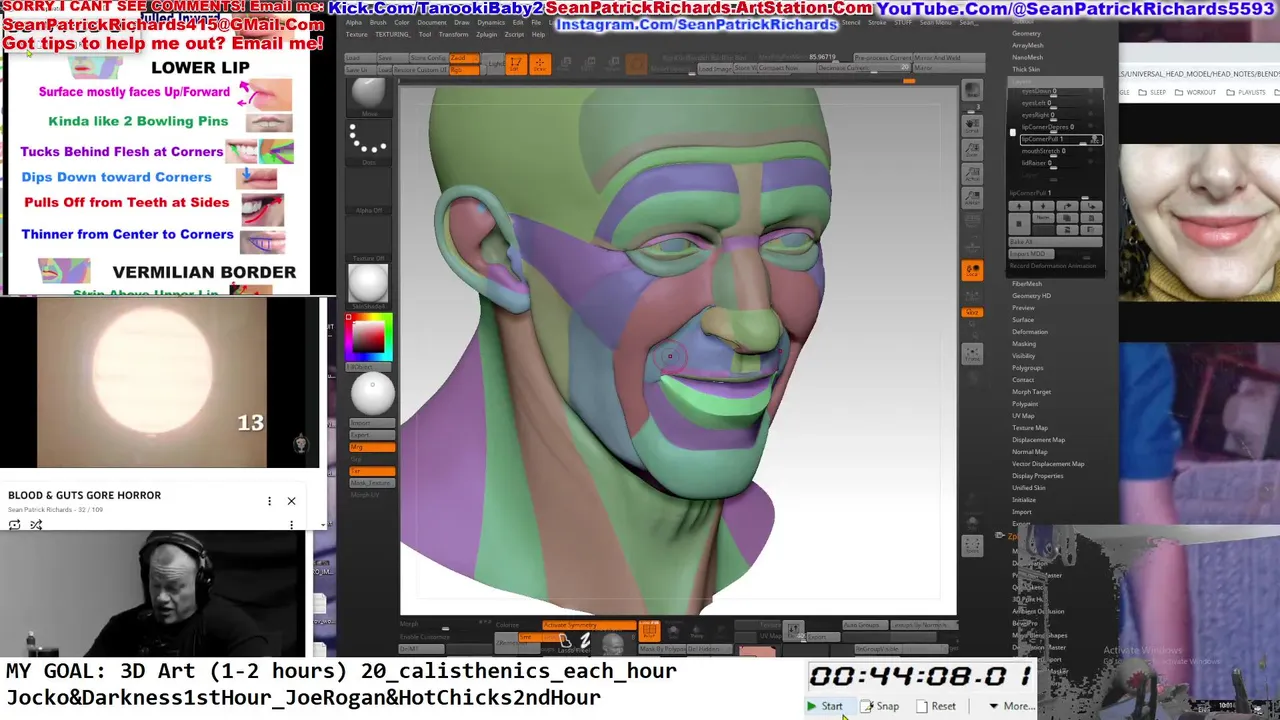Viewport: 1280px width, 720px height.
Task: Click the first layer arrow icon below lipCornerPull slider
Action: pos(1019,206)
